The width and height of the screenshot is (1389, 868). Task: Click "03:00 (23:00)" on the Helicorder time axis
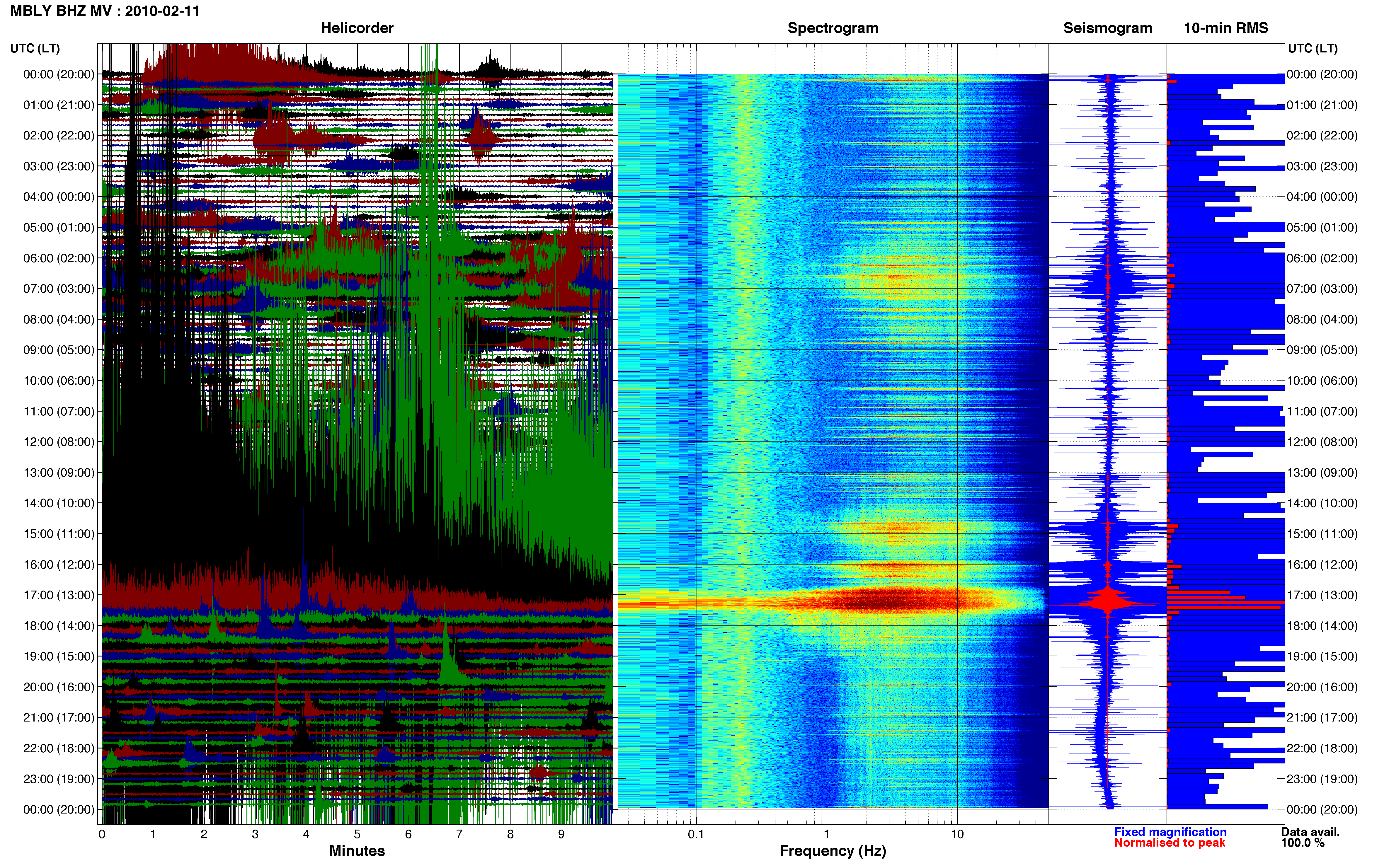[59, 166]
